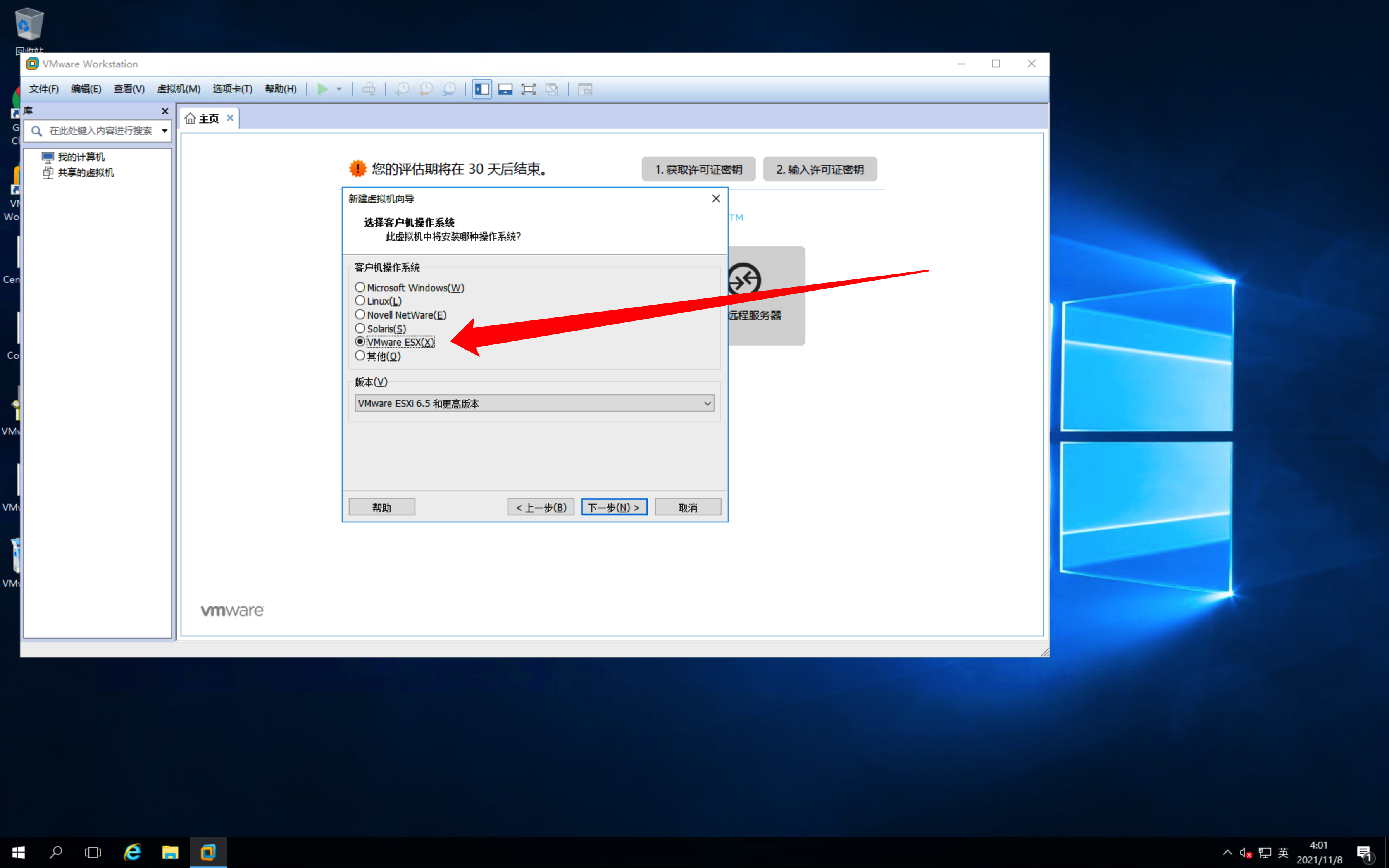
Task: Click the 获取许可证密钥 button
Action: (x=698, y=169)
